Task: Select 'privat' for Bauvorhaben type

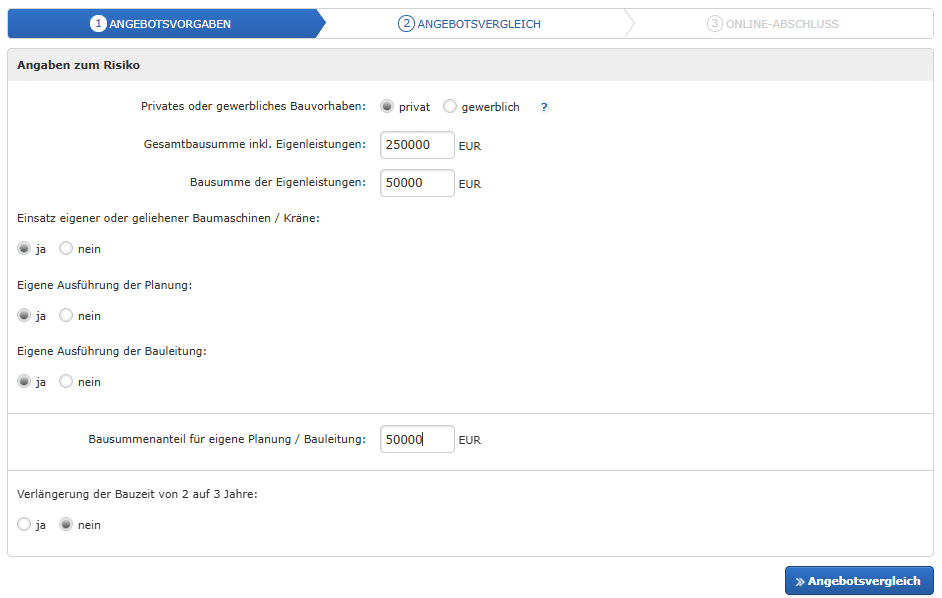Action: [387, 106]
